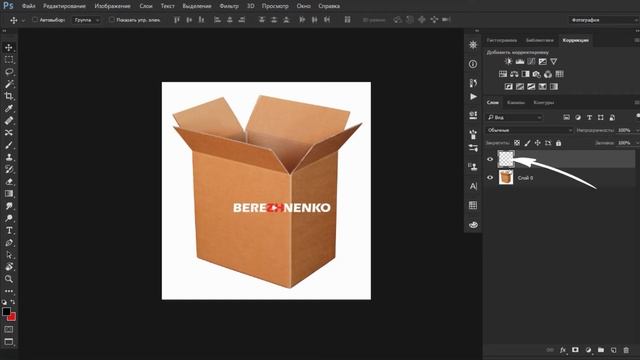Viewport: 640px width, 360px height.
Task: Switch to the Контуры tab
Action: (x=544, y=102)
